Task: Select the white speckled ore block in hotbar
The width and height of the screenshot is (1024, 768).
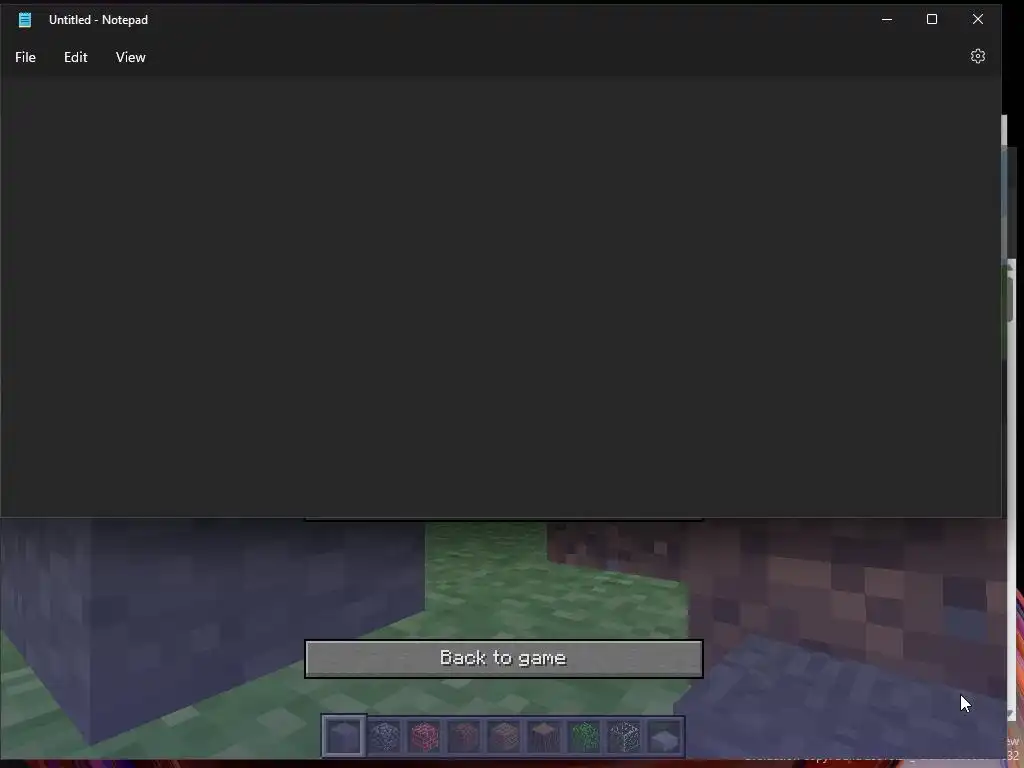Action: coord(624,736)
